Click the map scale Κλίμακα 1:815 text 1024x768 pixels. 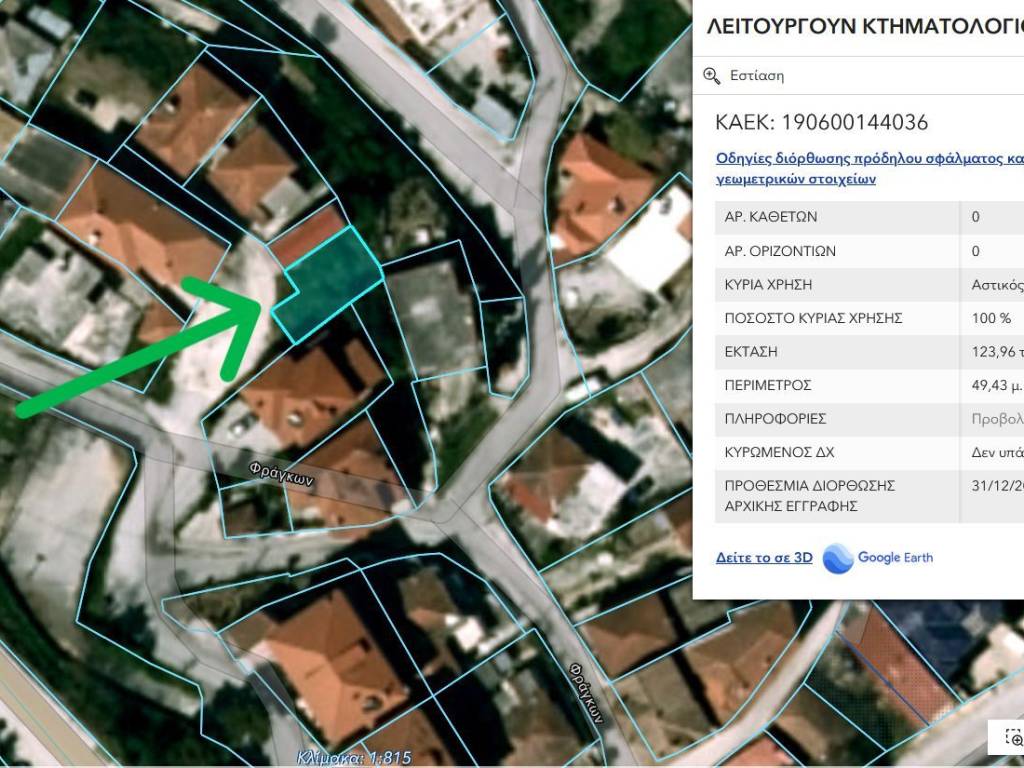(x=354, y=758)
